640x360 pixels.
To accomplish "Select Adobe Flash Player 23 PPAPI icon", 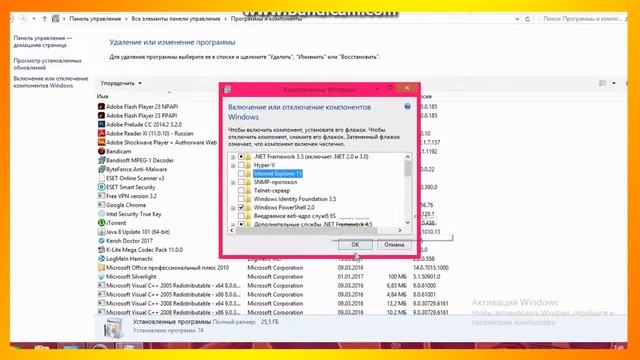I will [101, 116].
